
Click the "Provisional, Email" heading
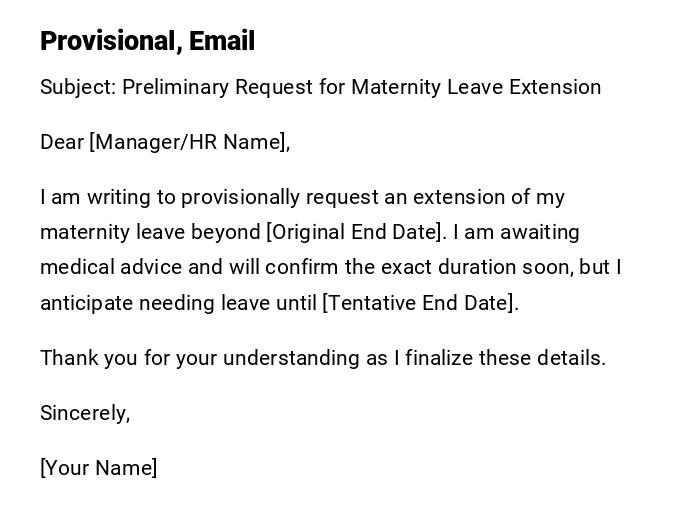pos(147,41)
